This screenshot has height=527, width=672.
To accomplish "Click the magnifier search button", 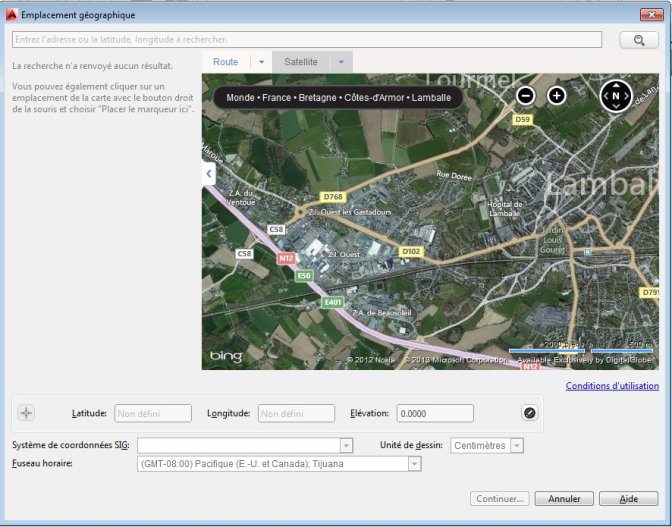I will (639, 40).
